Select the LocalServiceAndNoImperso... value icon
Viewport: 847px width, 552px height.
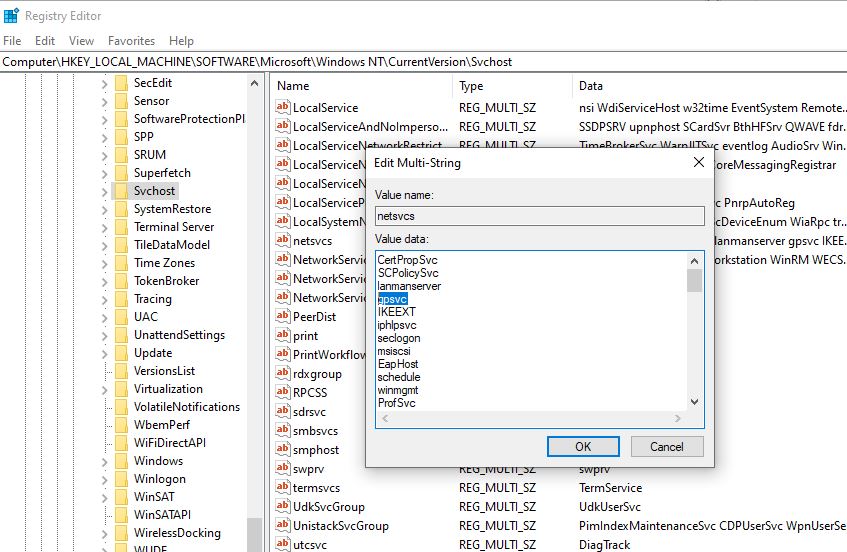coord(283,126)
